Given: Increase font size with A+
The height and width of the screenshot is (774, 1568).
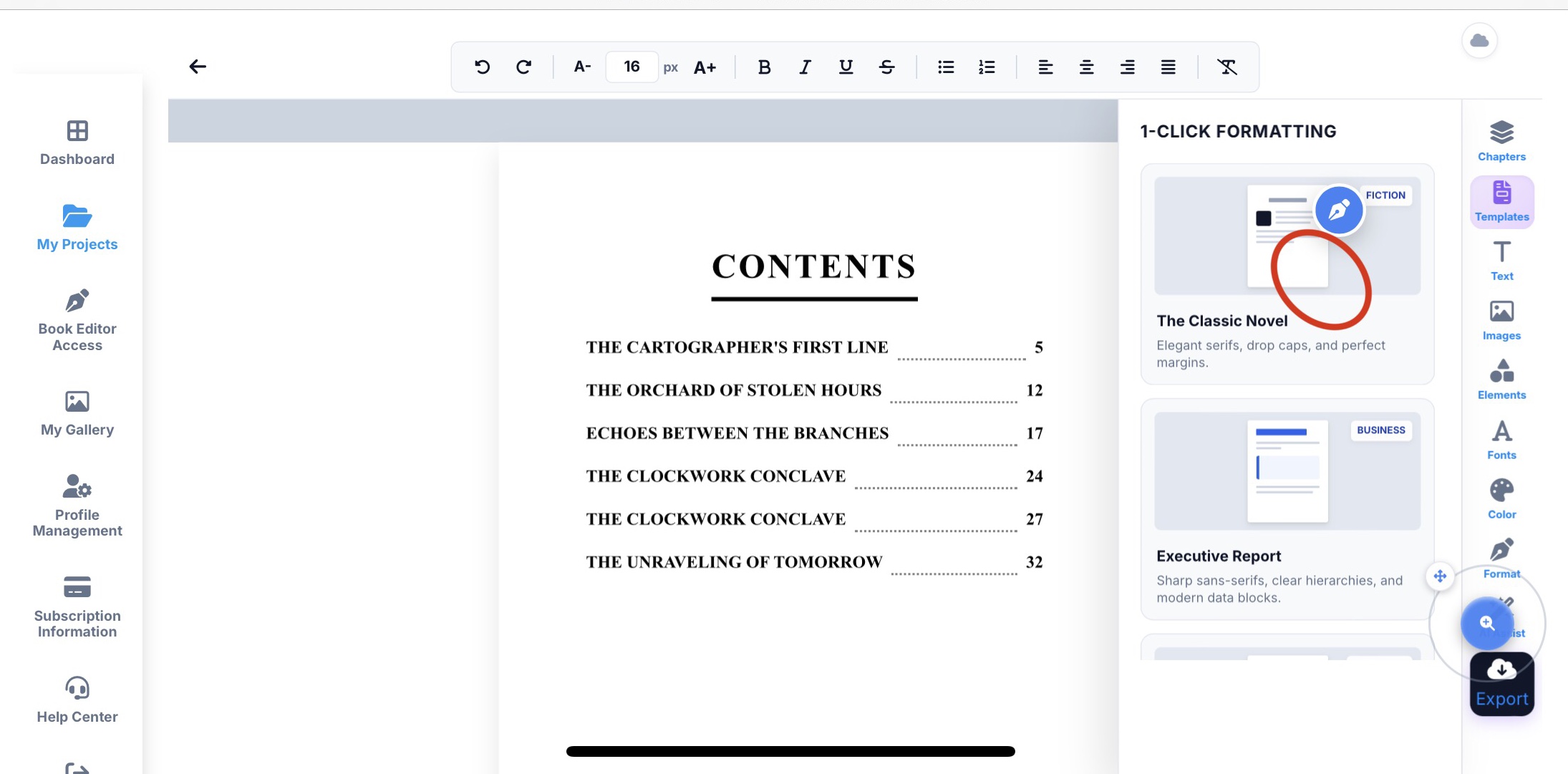Looking at the screenshot, I should (x=705, y=67).
